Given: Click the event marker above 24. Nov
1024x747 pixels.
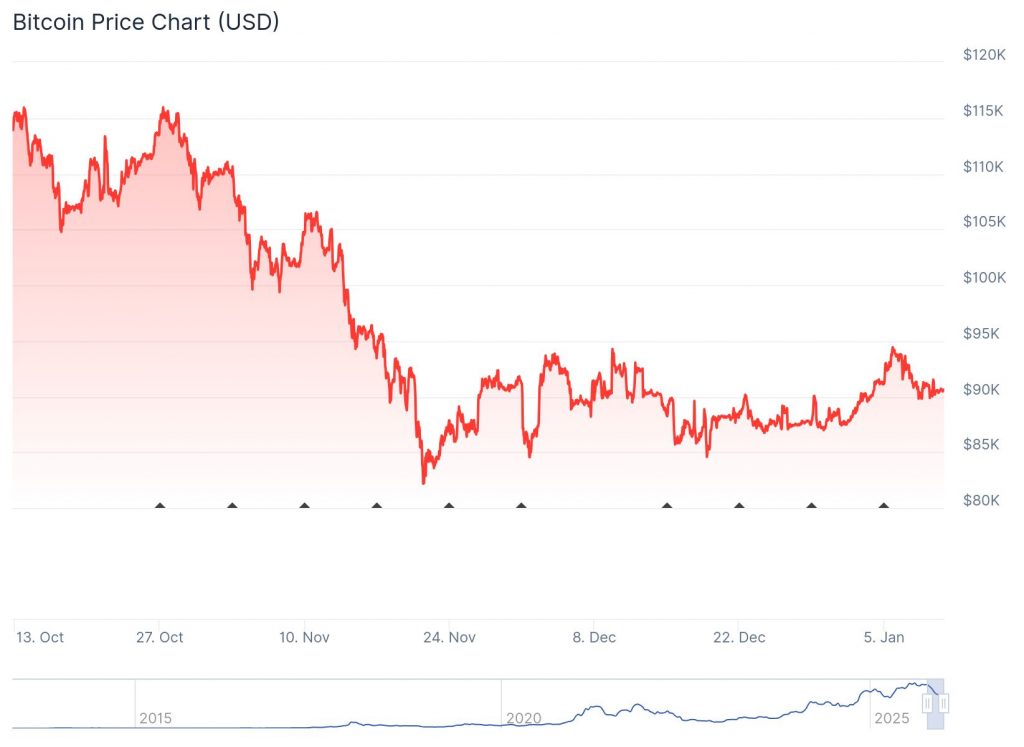Looking at the screenshot, I should click(449, 506).
